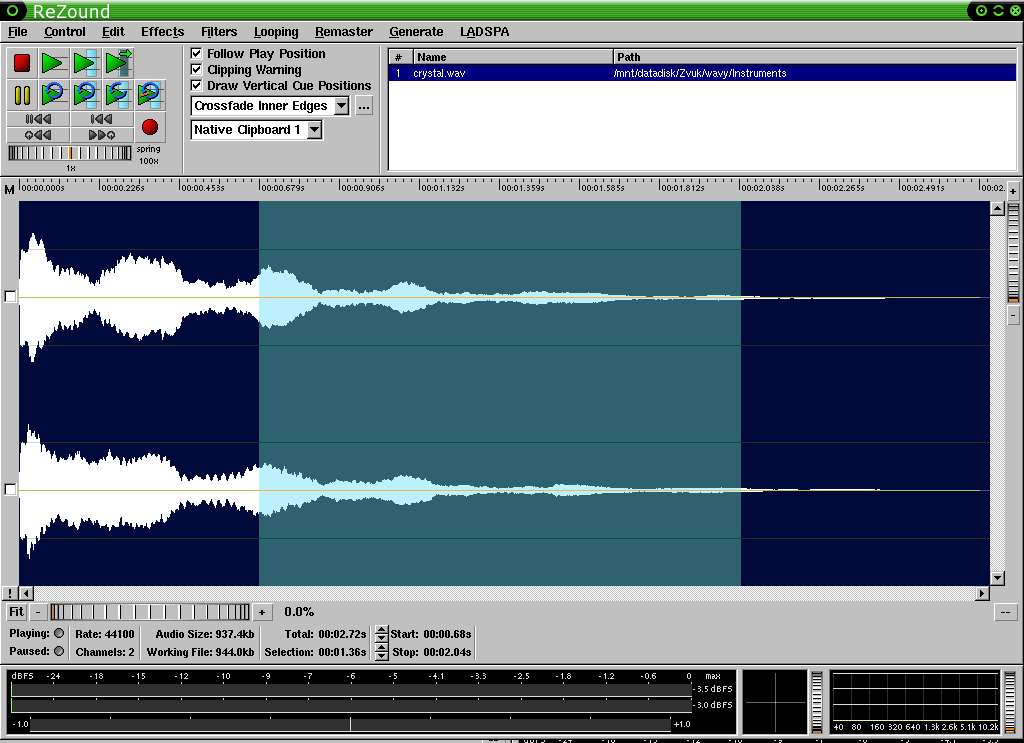Image resolution: width=1024 pixels, height=743 pixels.
Task: Open the LADSPA menu
Action: (x=485, y=31)
